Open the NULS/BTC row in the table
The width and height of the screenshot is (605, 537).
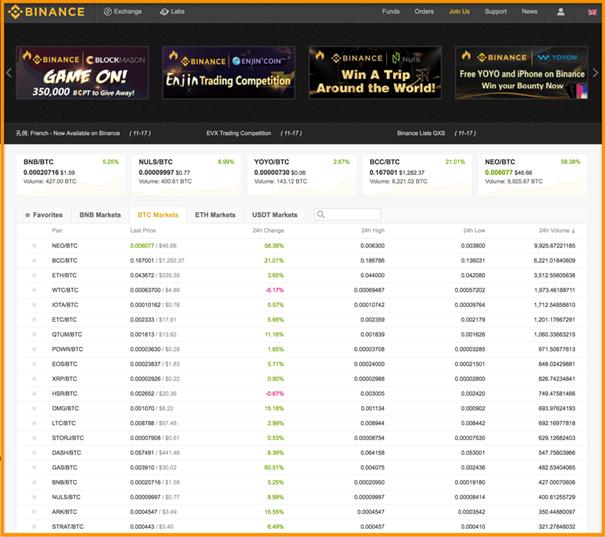[302, 497]
